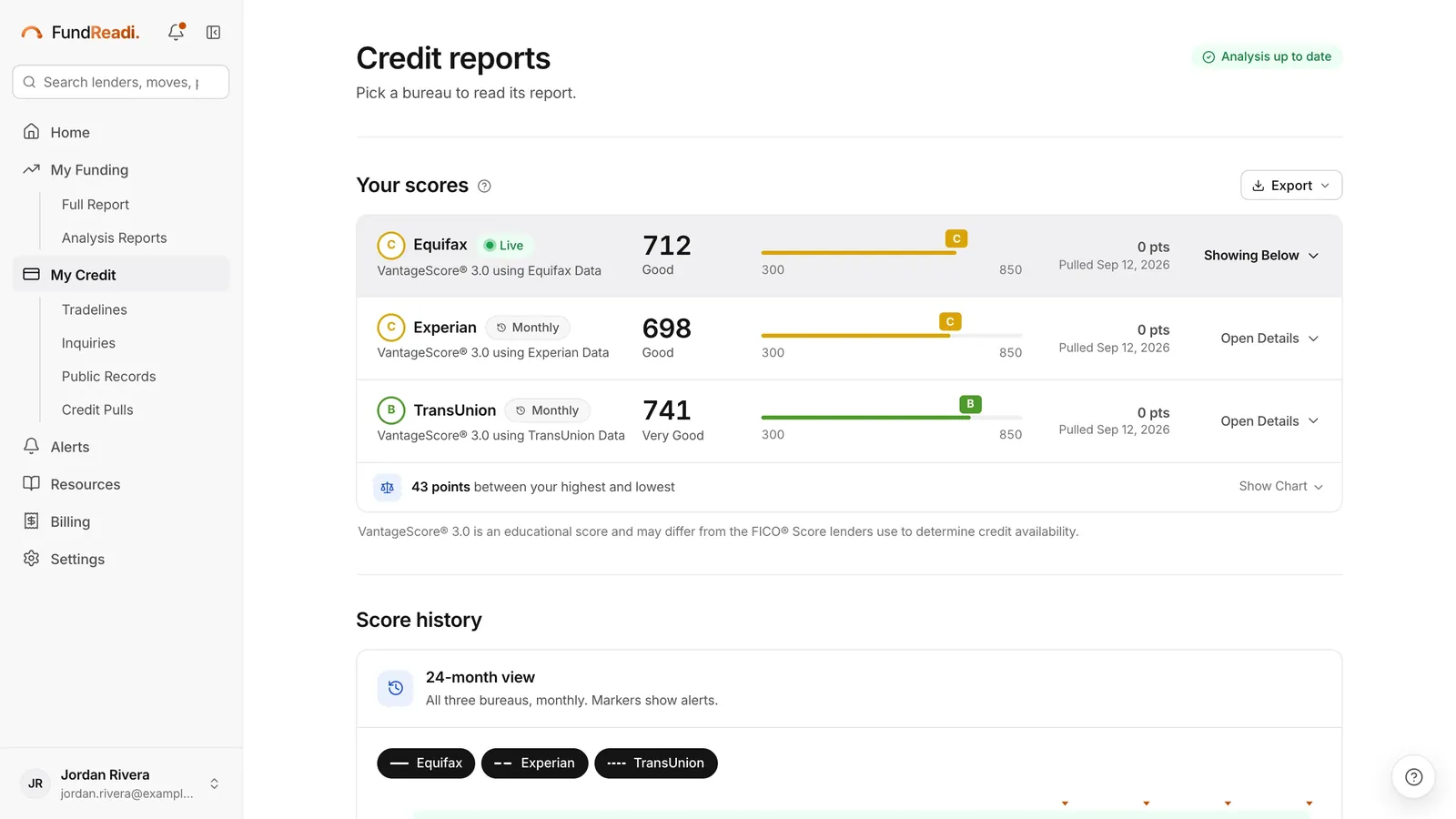The height and width of the screenshot is (819, 1456).
Task: Open Full Report page
Action: point(96,205)
